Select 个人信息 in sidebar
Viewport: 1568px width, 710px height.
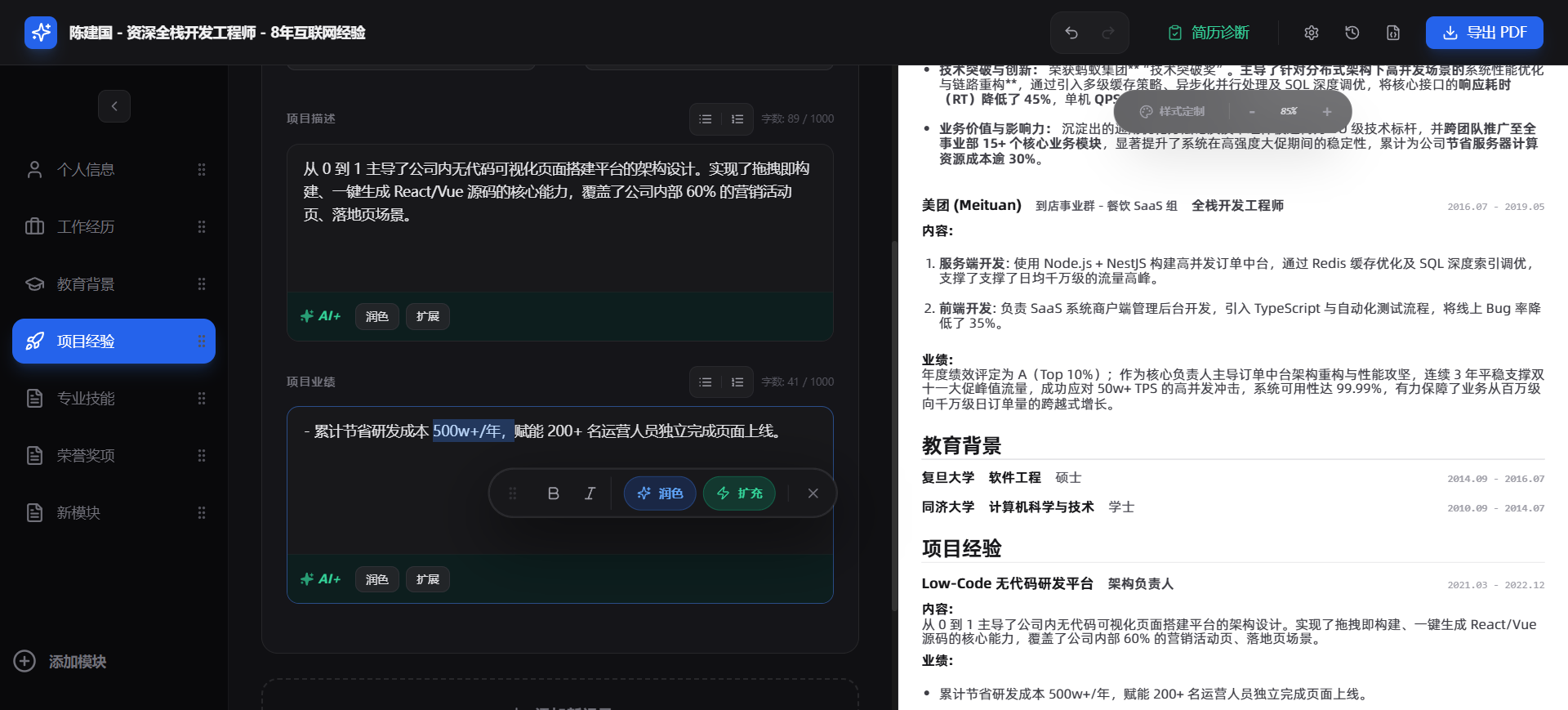coord(114,169)
